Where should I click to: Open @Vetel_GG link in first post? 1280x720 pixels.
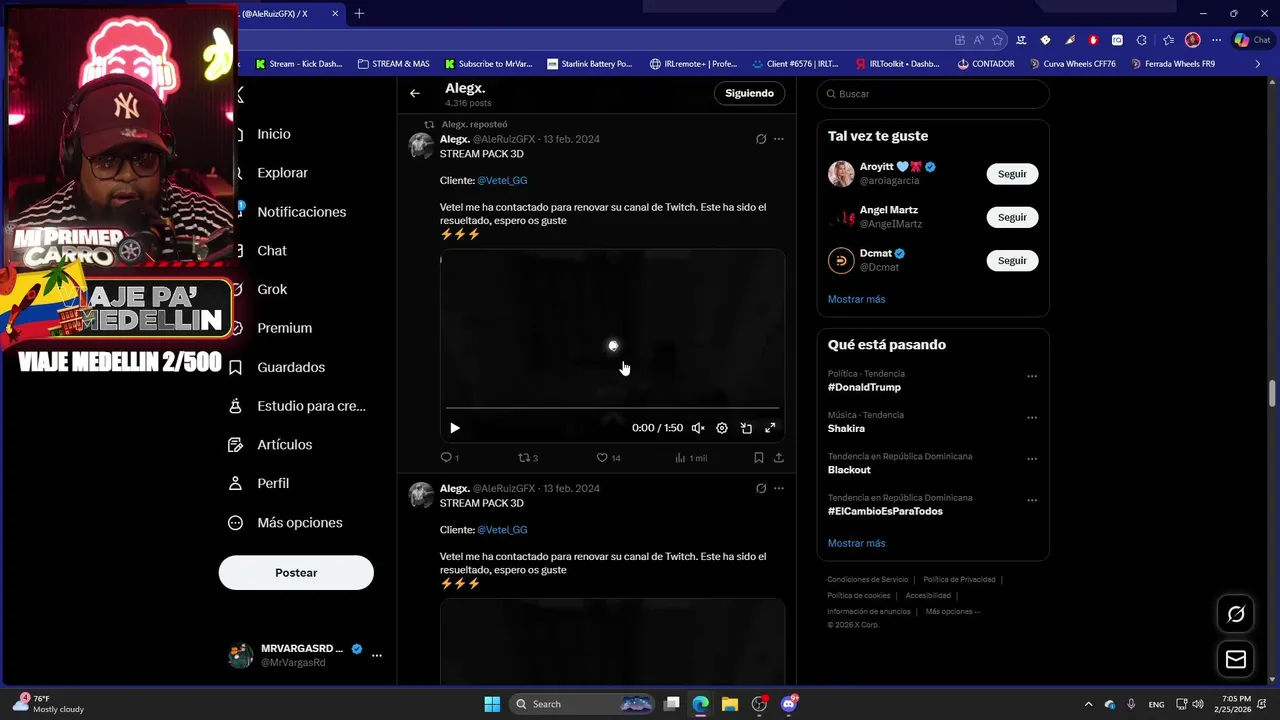(x=502, y=181)
